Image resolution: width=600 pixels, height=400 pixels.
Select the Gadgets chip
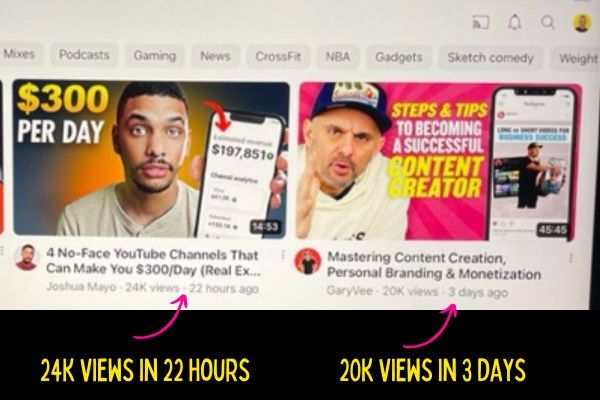coord(399,57)
